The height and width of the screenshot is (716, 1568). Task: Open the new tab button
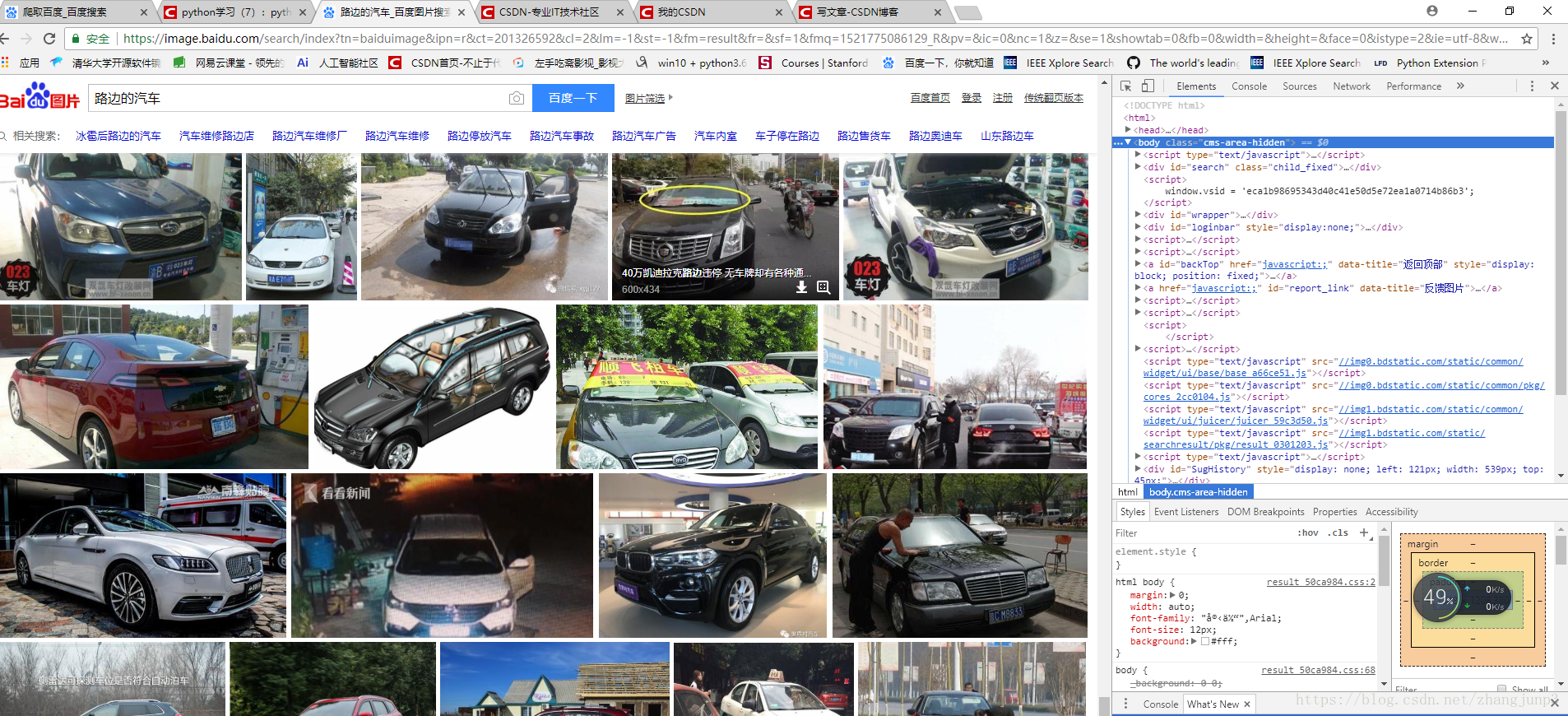click(968, 12)
